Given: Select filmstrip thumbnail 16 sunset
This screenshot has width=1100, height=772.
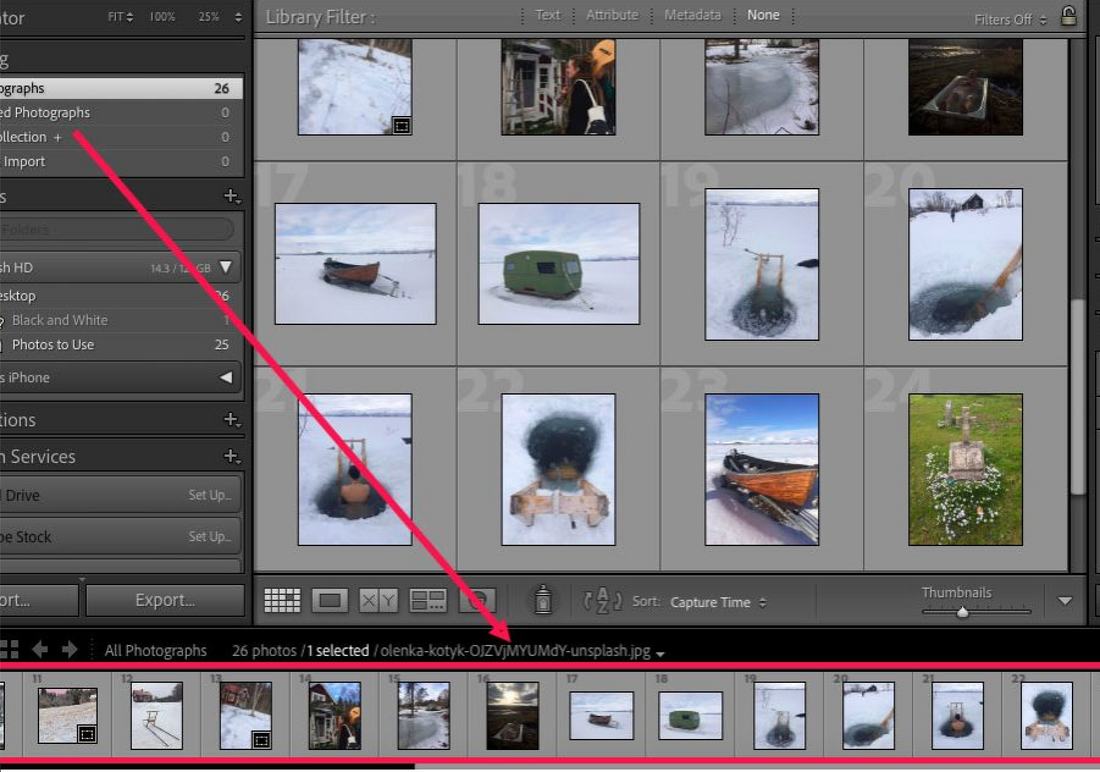Looking at the screenshot, I should (513, 716).
